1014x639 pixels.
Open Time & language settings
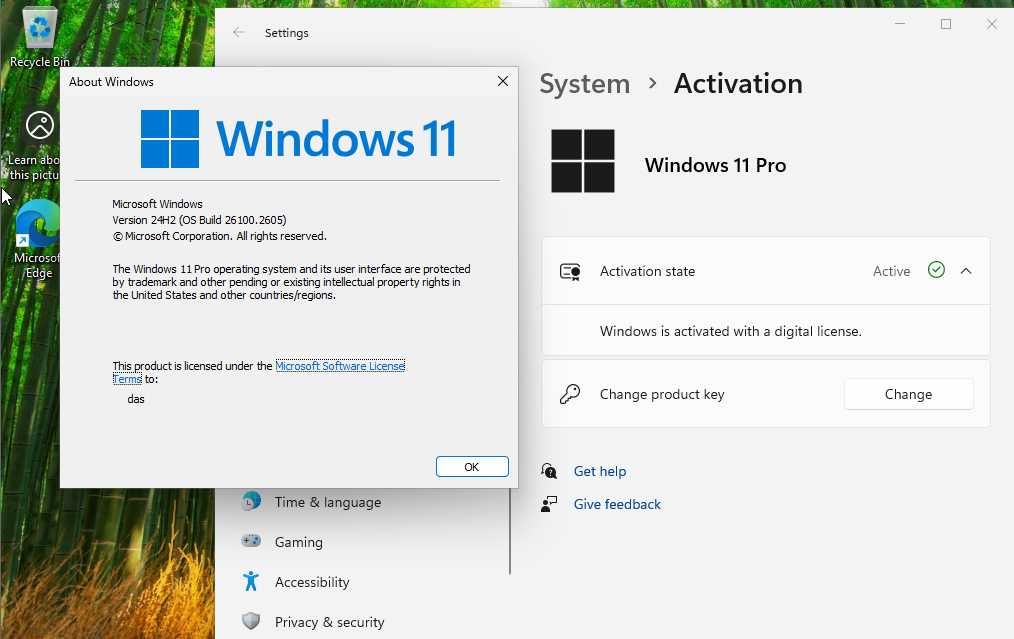pyautogui.click(x=327, y=502)
